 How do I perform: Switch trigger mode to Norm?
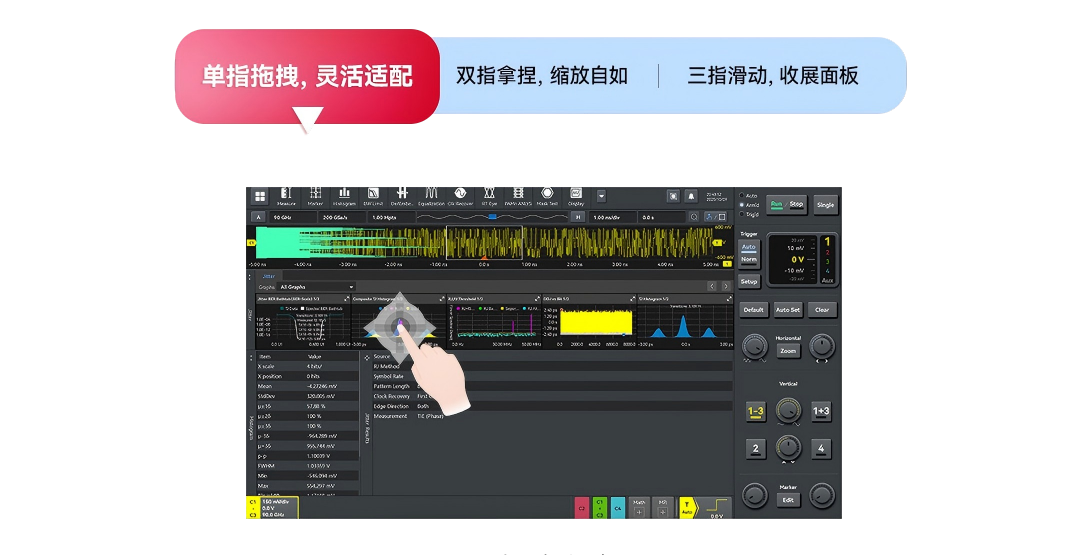pos(749,260)
